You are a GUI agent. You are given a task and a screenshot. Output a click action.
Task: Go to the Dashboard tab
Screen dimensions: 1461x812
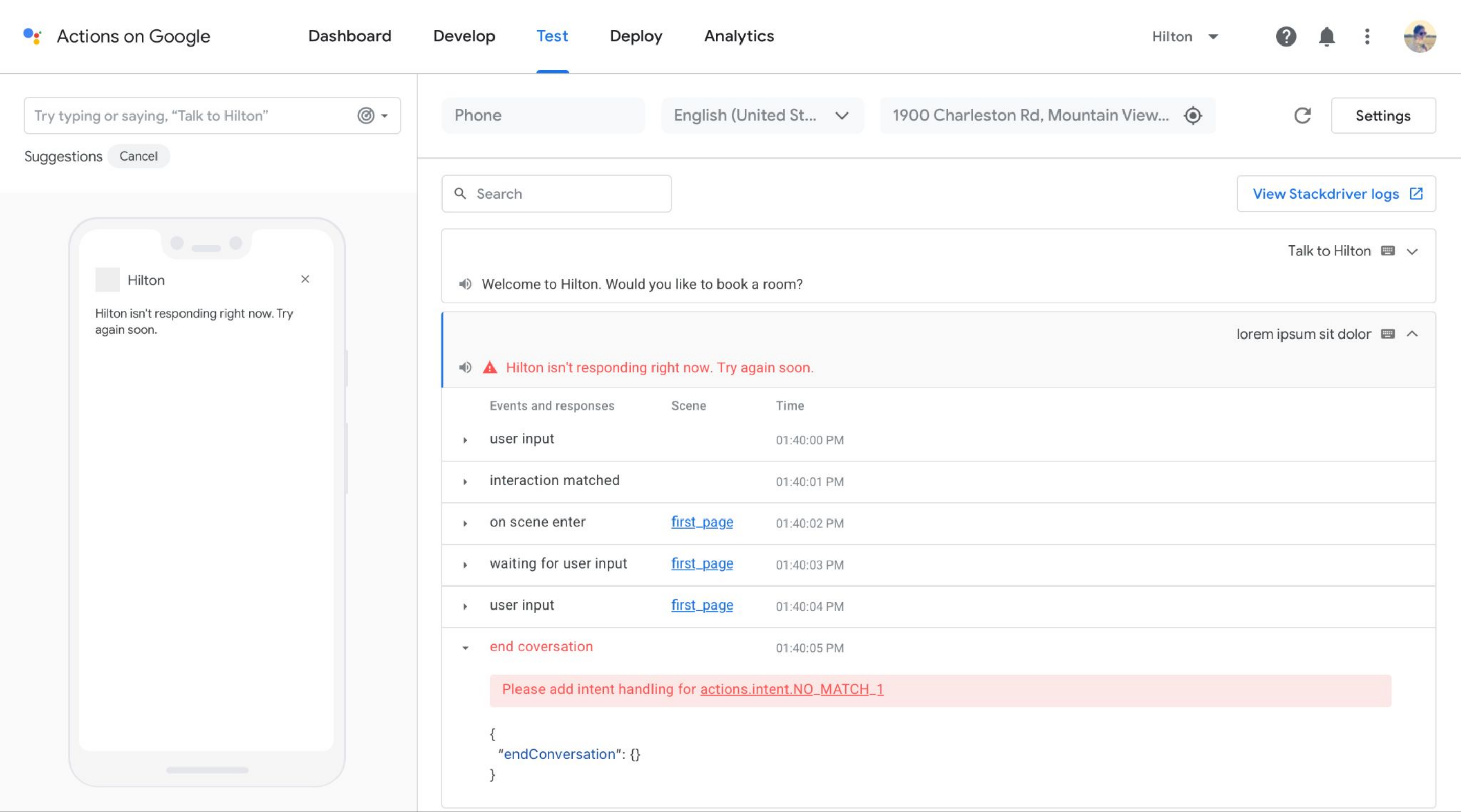tap(350, 36)
